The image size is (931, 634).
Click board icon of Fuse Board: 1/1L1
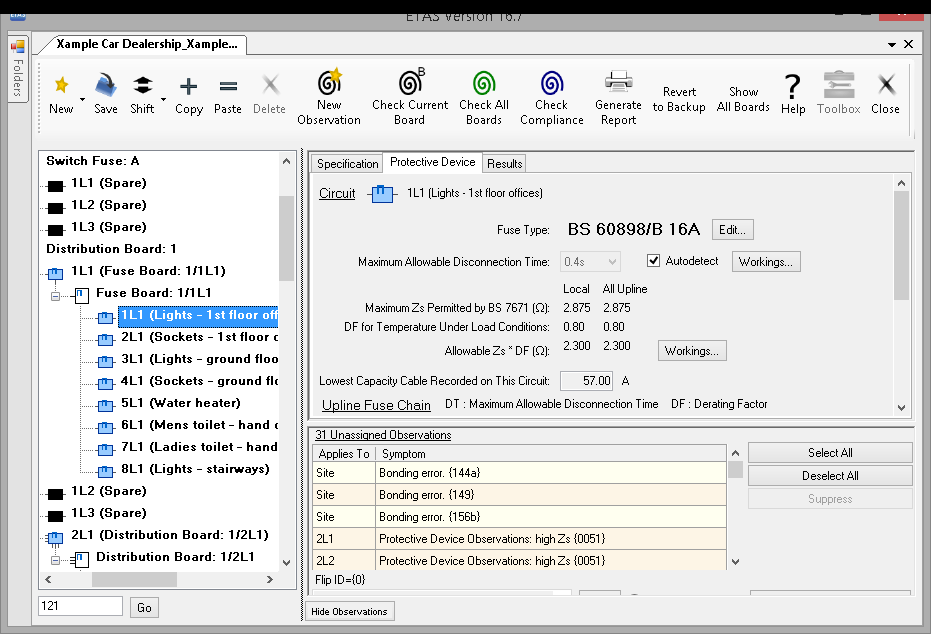(80, 295)
